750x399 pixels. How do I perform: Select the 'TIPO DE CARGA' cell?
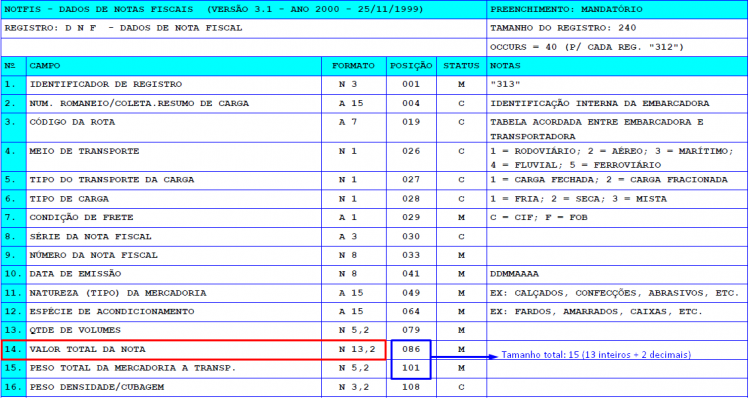[174, 199]
